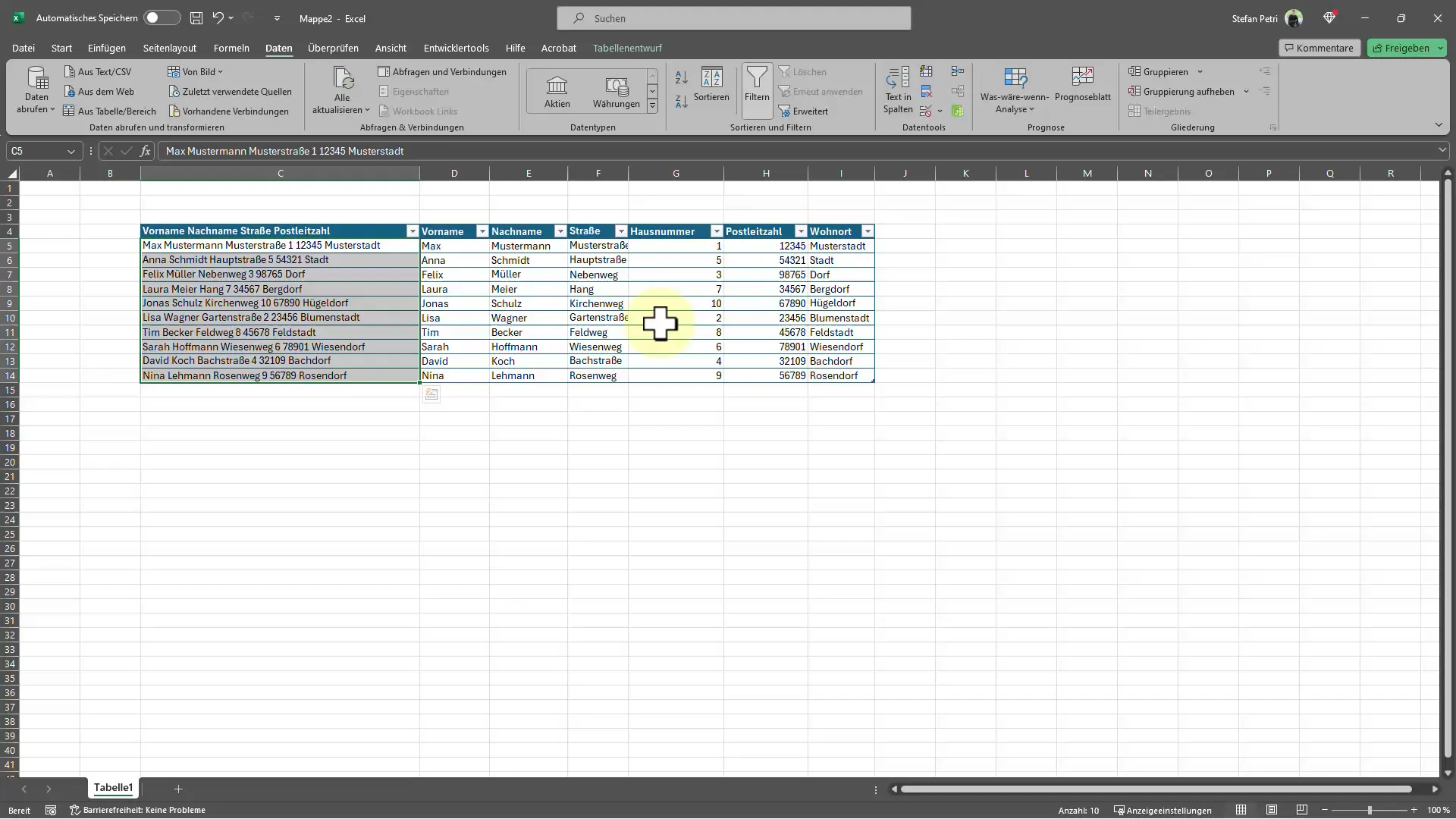
Task: Click zoom in plus button
Action: [1414, 810]
